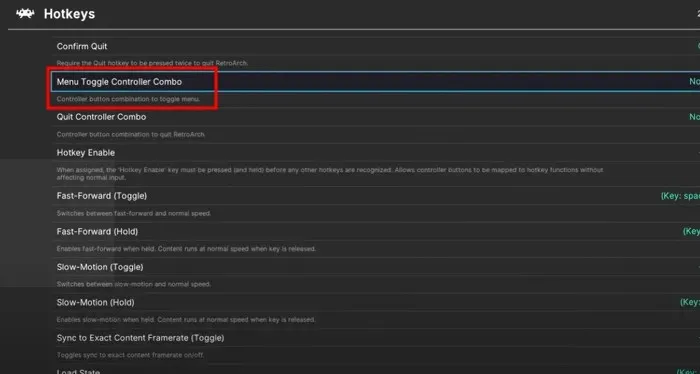Image resolution: width=700 pixels, height=374 pixels.
Task: Click the Fast-Forward (Hold) key value
Action: pyautogui.click(x=691, y=232)
